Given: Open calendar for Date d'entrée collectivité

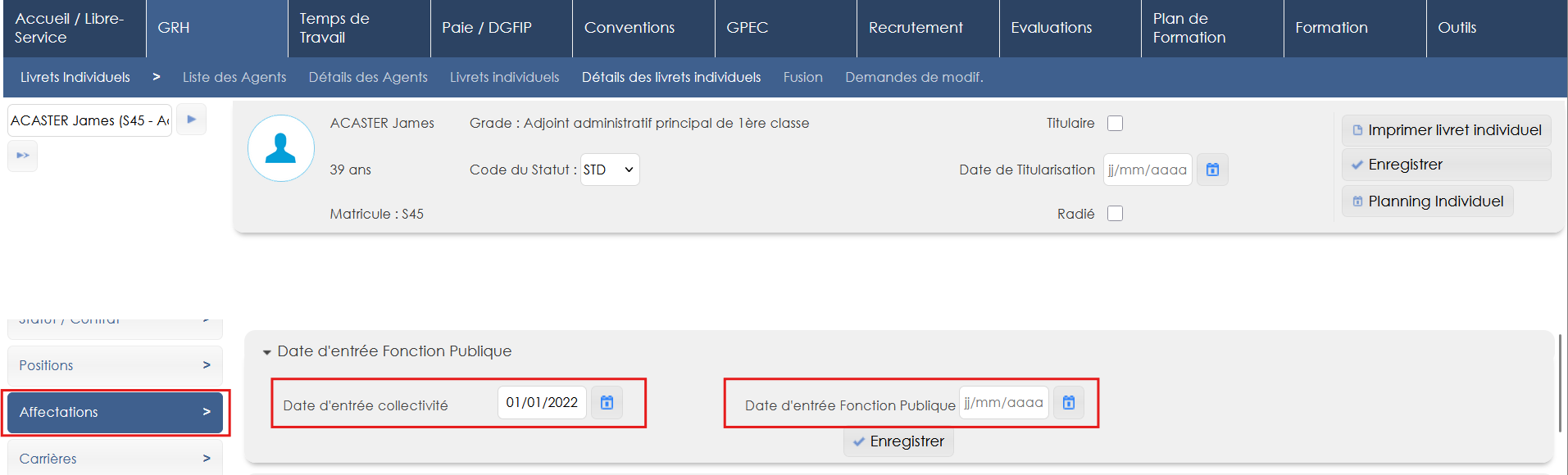Looking at the screenshot, I should tap(607, 402).
